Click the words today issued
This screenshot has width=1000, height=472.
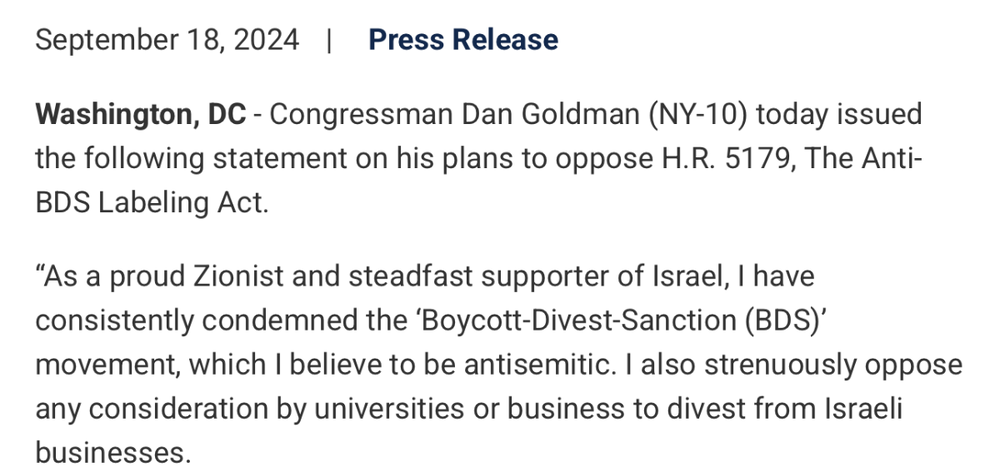point(838,114)
